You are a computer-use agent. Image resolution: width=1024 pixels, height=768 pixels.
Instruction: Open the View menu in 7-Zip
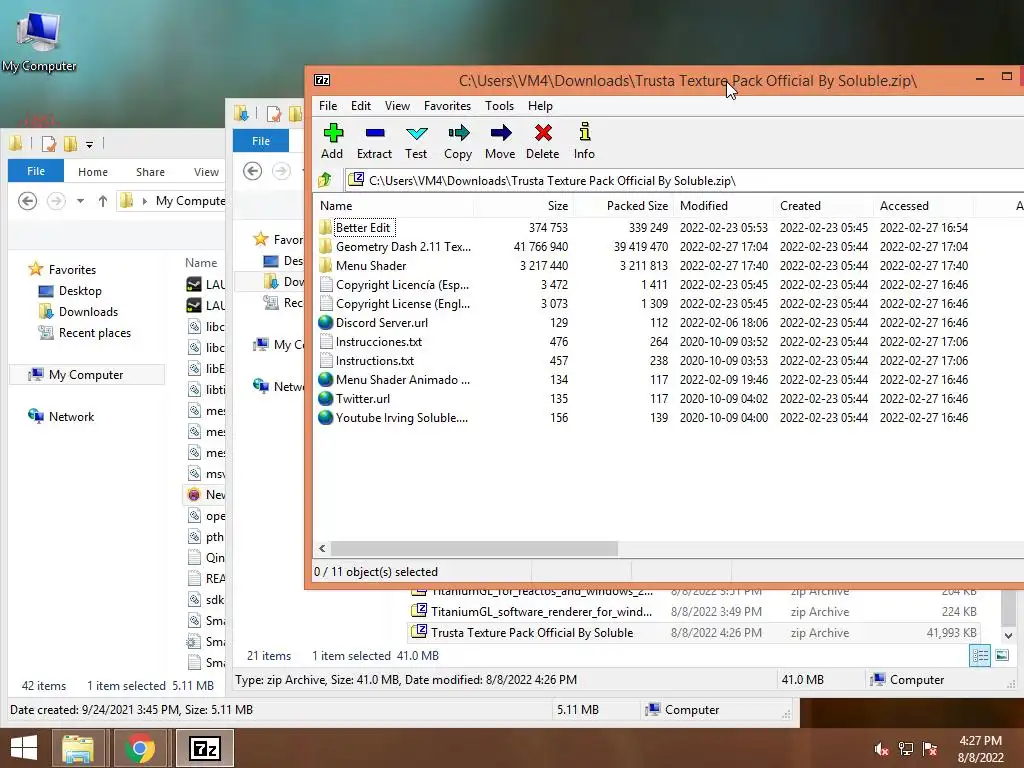coord(397,106)
